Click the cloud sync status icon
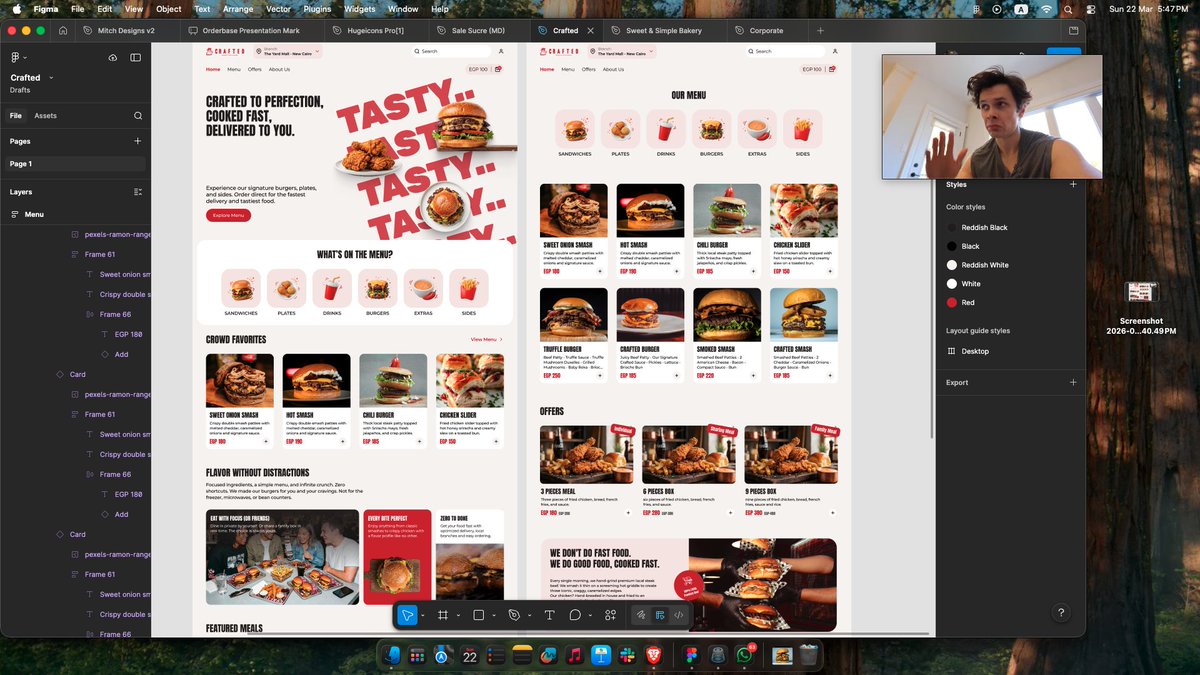Viewport: 1200px width, 675px height. coord(113,58)
